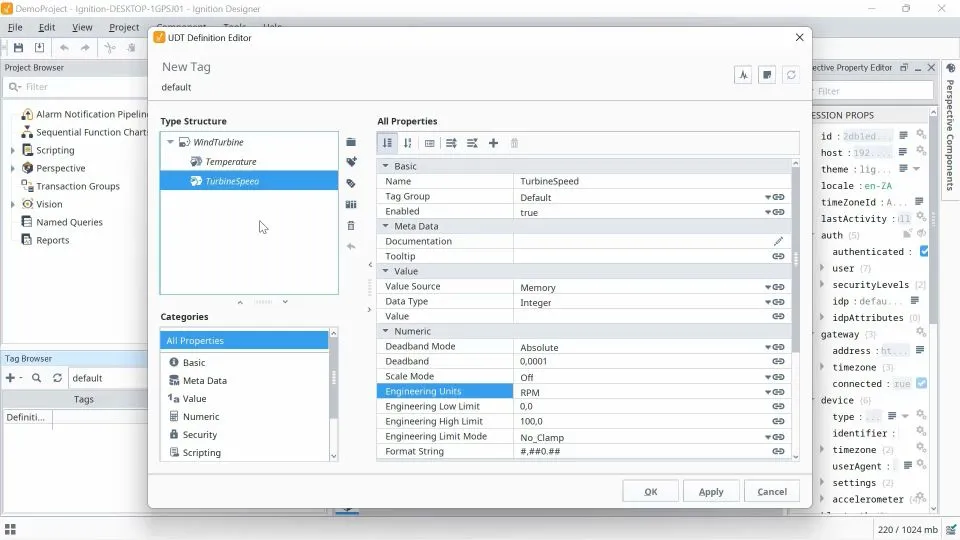
Task: Click the Save icon in Designer toolbar
Action: pos(18,48)
